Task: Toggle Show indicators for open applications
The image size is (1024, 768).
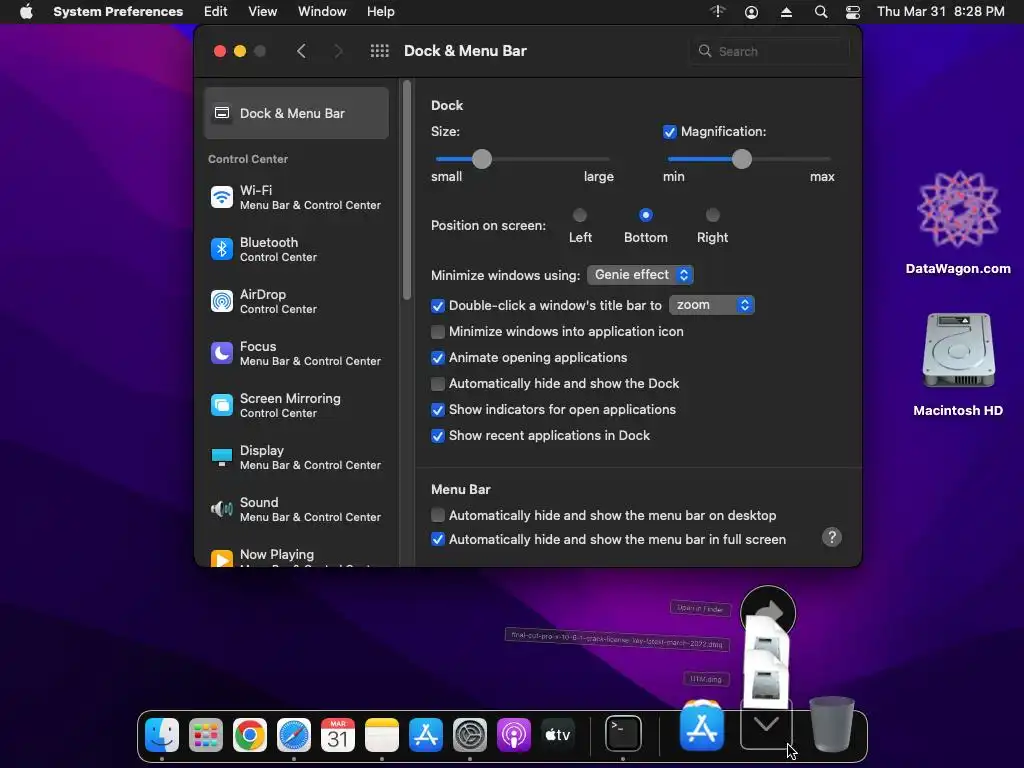Action: tap(438, 410)
